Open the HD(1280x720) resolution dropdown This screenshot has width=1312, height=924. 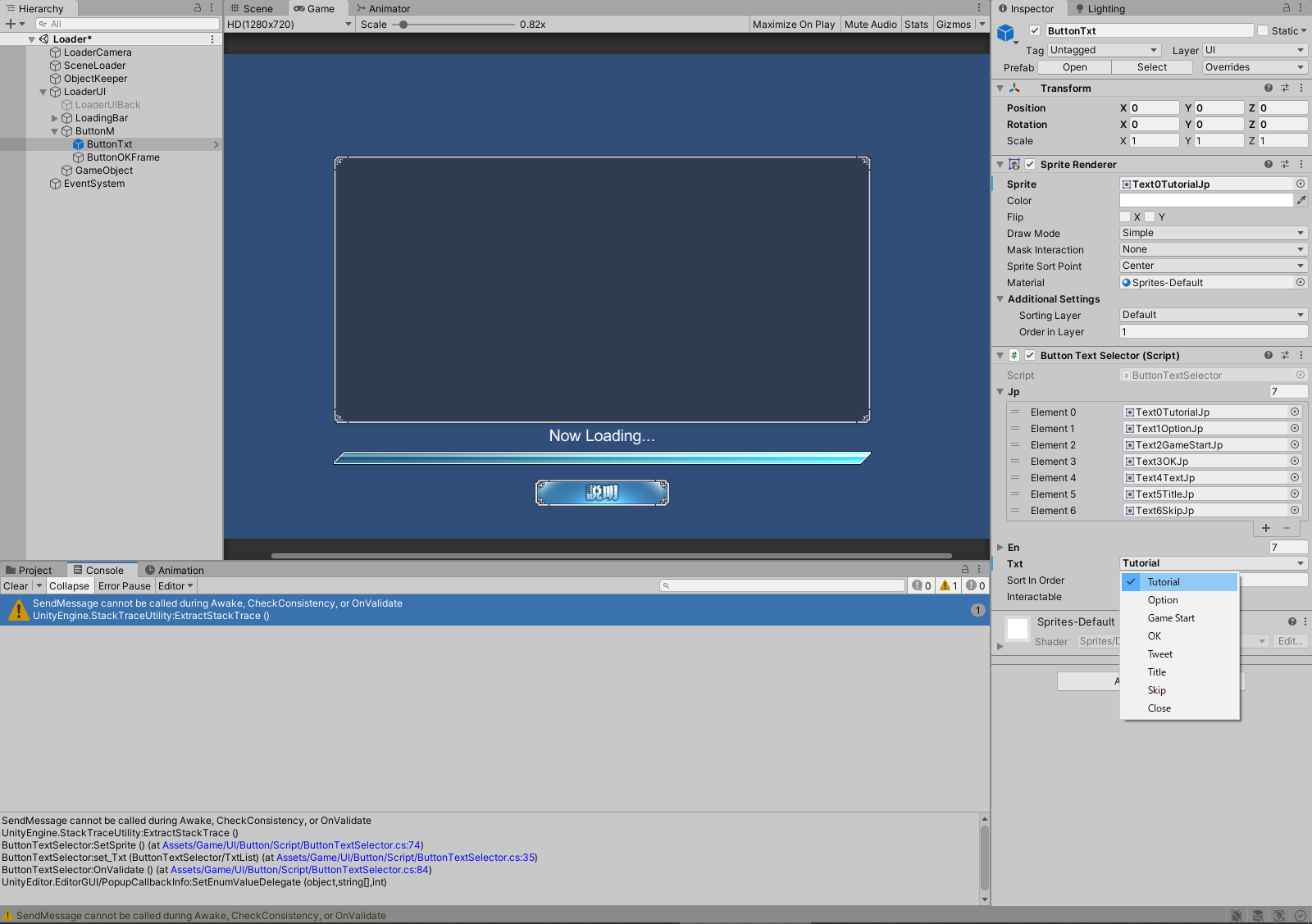click(289, 25)
